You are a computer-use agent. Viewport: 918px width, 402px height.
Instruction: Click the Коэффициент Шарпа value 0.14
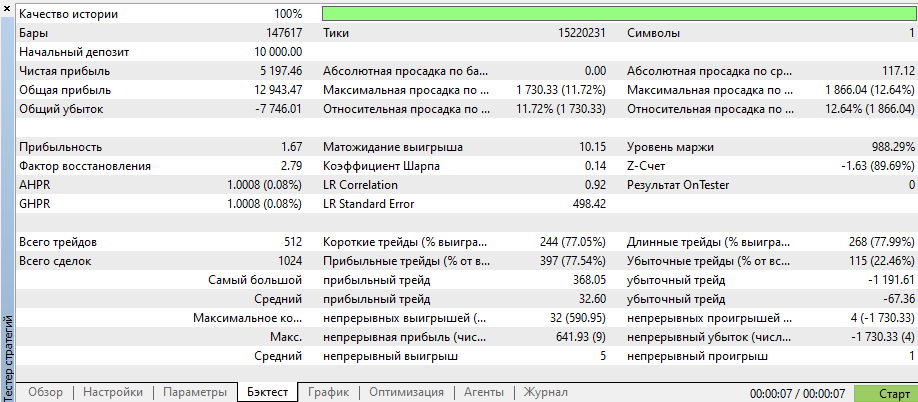tap(595, 166)
